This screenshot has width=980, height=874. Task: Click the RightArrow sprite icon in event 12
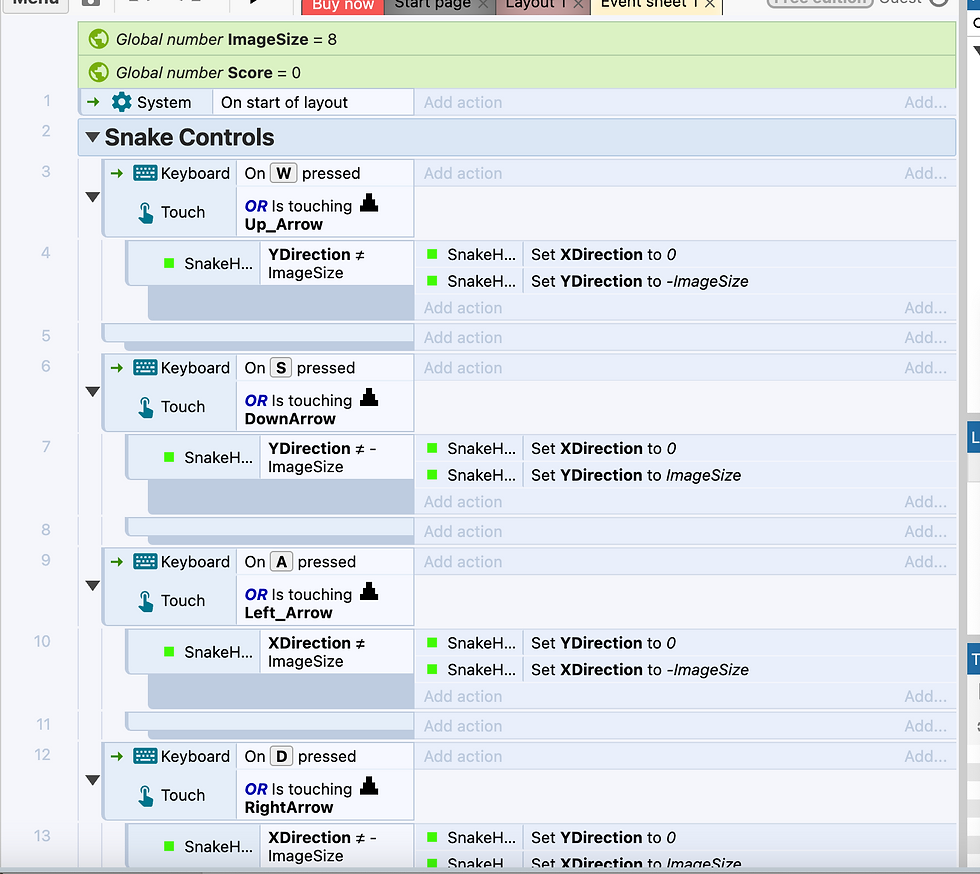(369, 785)
